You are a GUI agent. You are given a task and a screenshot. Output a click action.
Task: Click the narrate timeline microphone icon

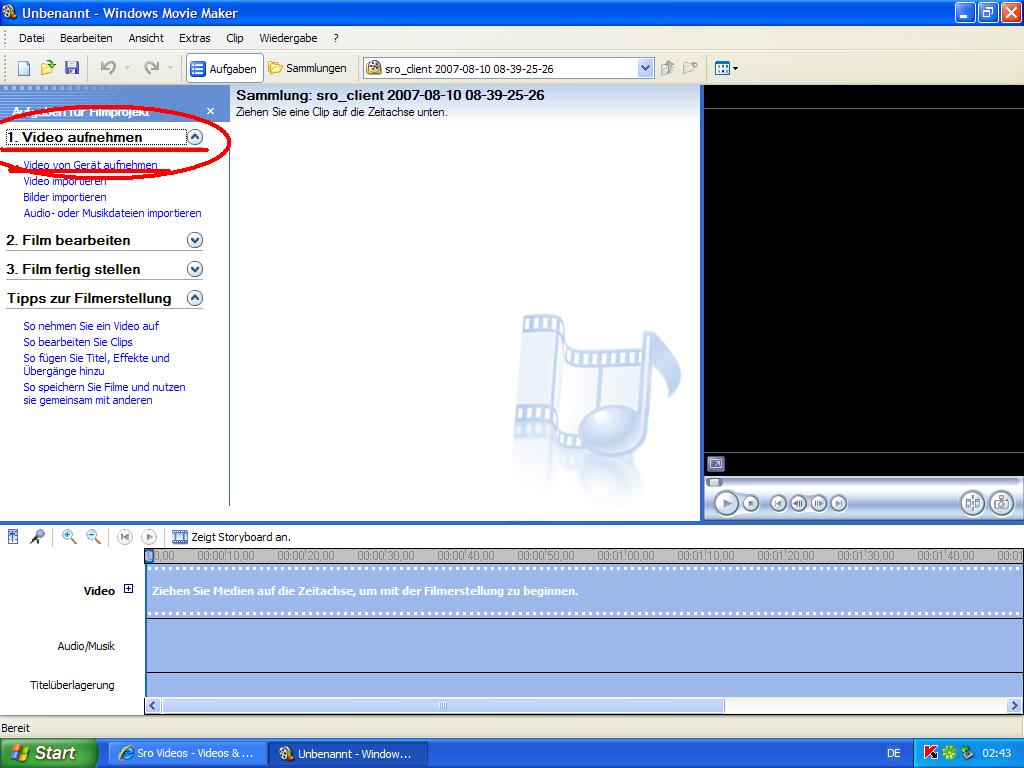point(37,537)
